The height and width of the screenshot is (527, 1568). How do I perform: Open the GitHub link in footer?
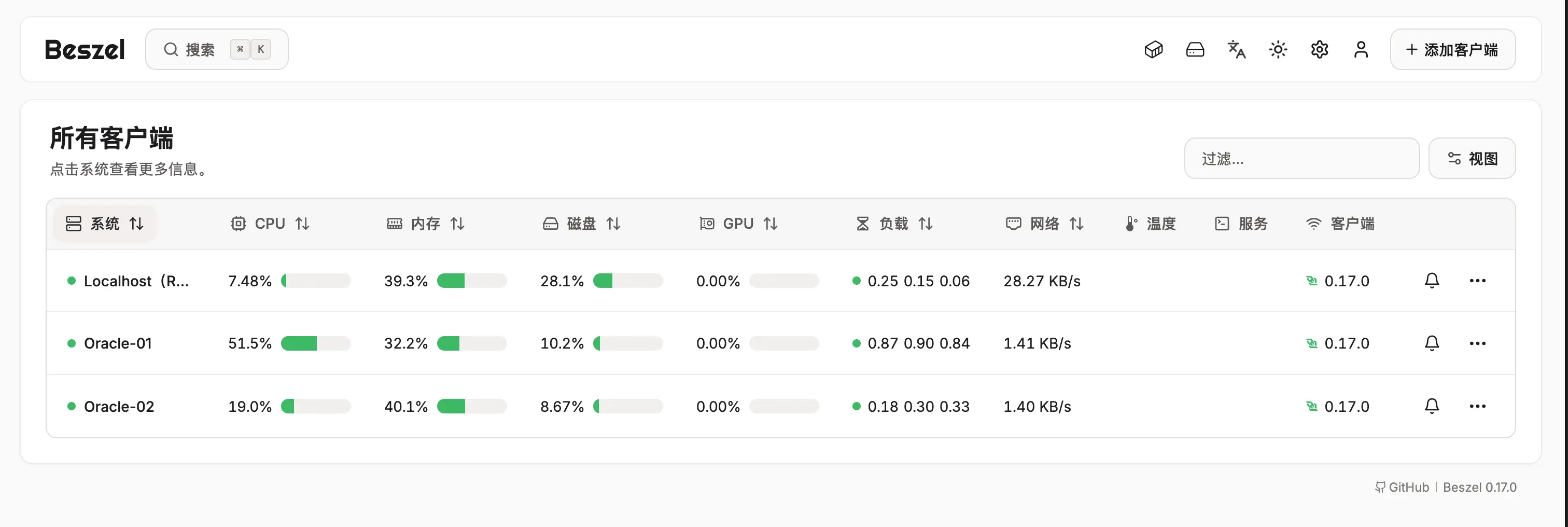point(1403,487)
